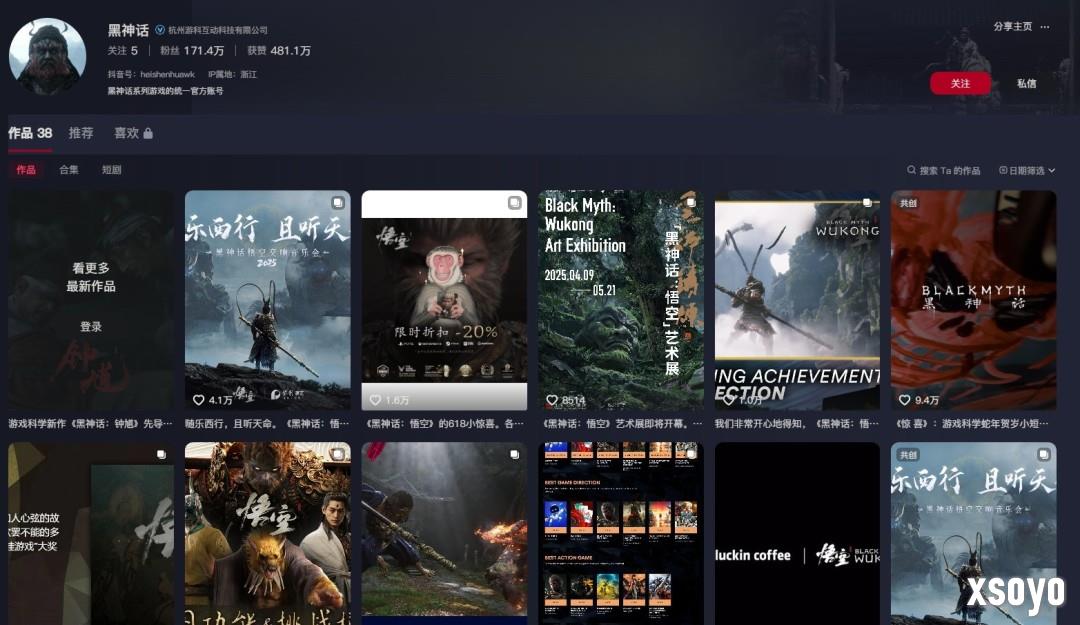Image resolution: width=1080 pixels, height=625 pixels.
Task: Follow 黑神话 with the red 关注 button
Action: click(960, 83)
